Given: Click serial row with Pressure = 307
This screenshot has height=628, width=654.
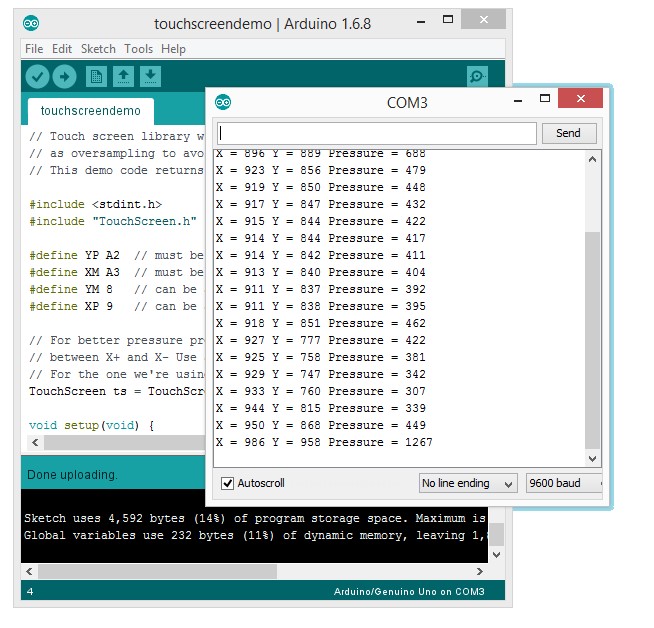Looking at the screenshot, I should 321,391.
